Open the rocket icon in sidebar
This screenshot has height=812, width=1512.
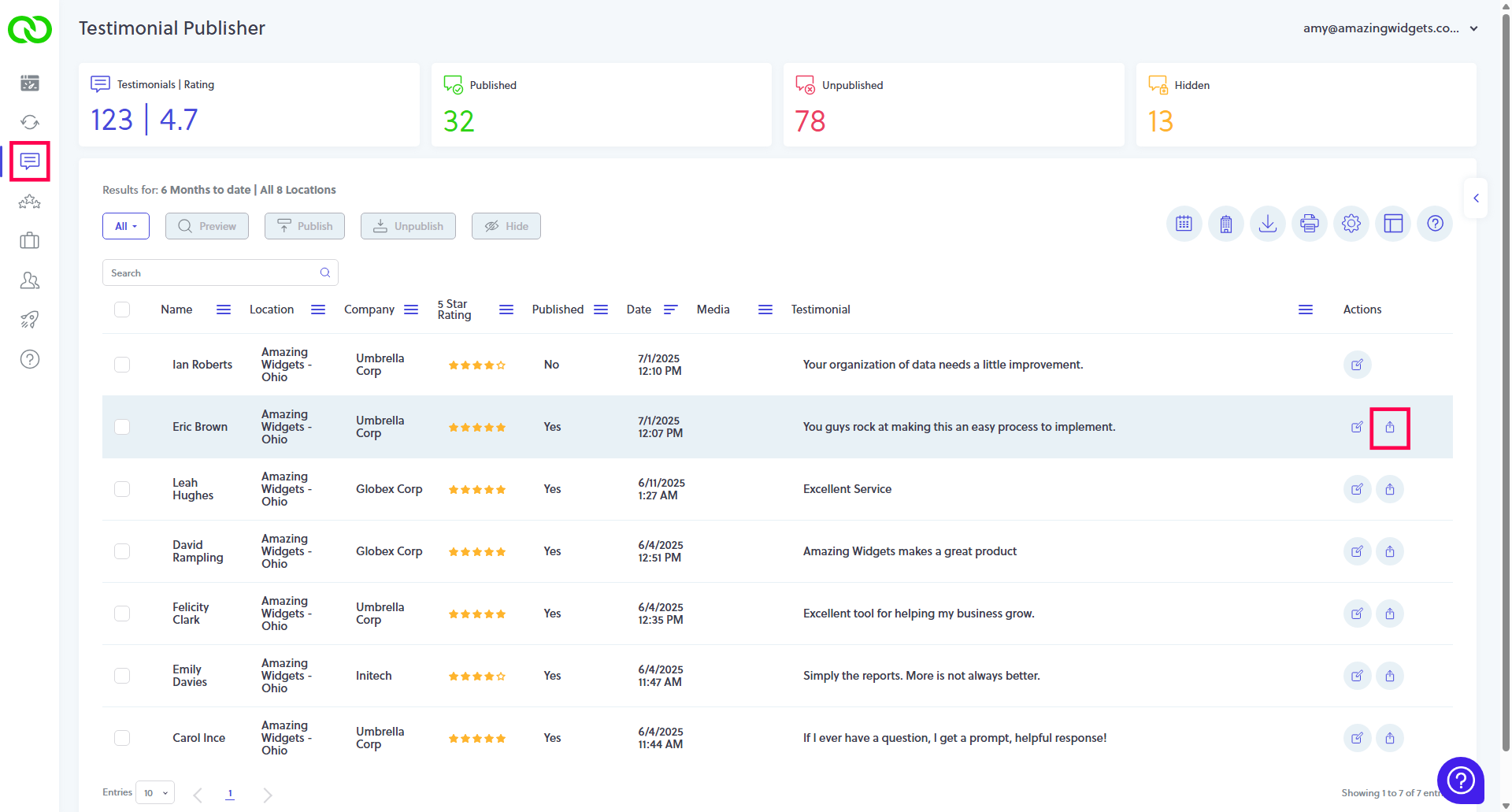pos(30,320)
